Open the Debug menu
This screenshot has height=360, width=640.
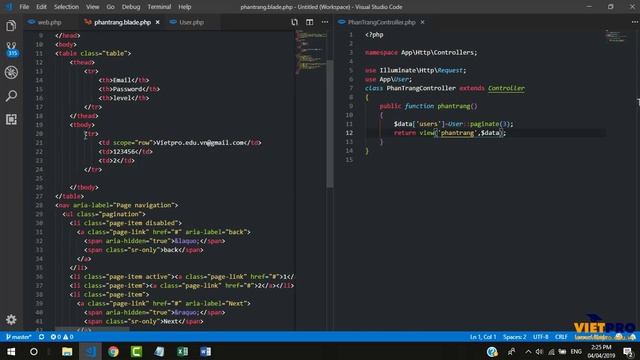click(x=131, y=7)
